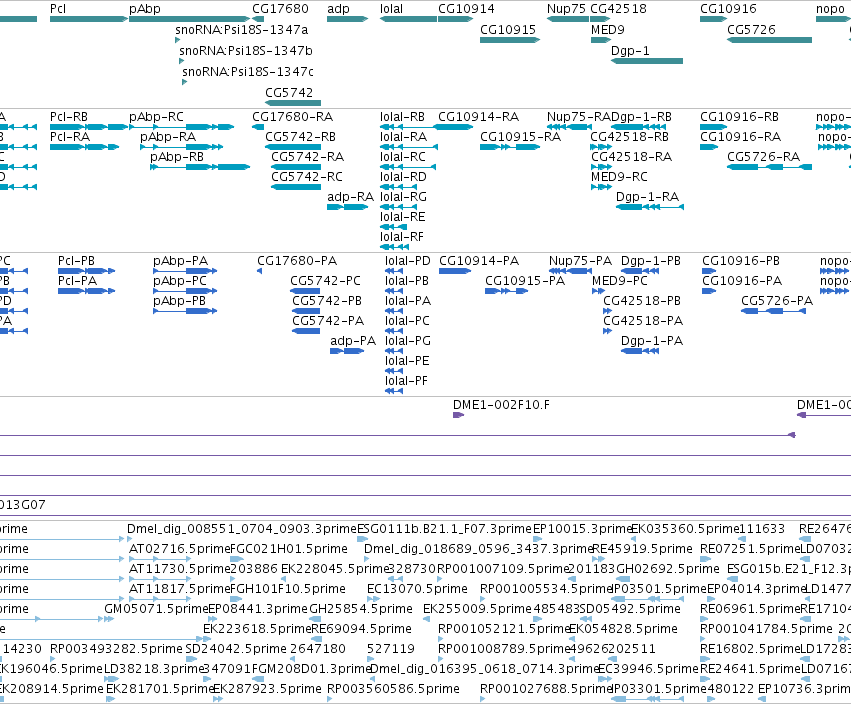Click the CG10915-PA protein label
The height and width of the screenshot is (704, 851).
coord(525,281)
